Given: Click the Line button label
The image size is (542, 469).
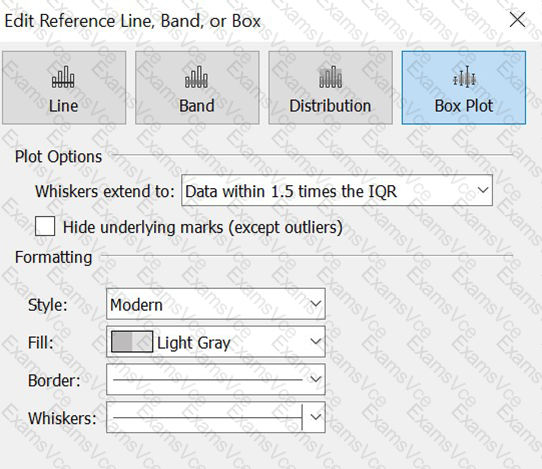Looking at the screenshot, I should [63, 106].
